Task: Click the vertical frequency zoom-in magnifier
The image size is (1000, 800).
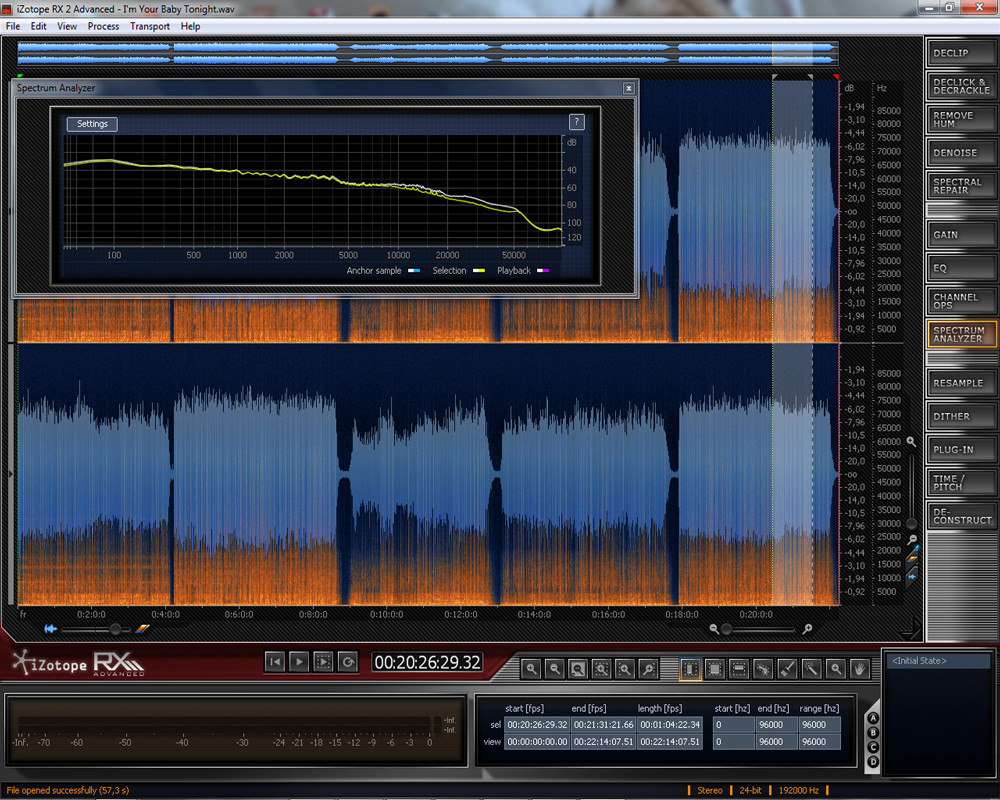Action: [911, 441]
